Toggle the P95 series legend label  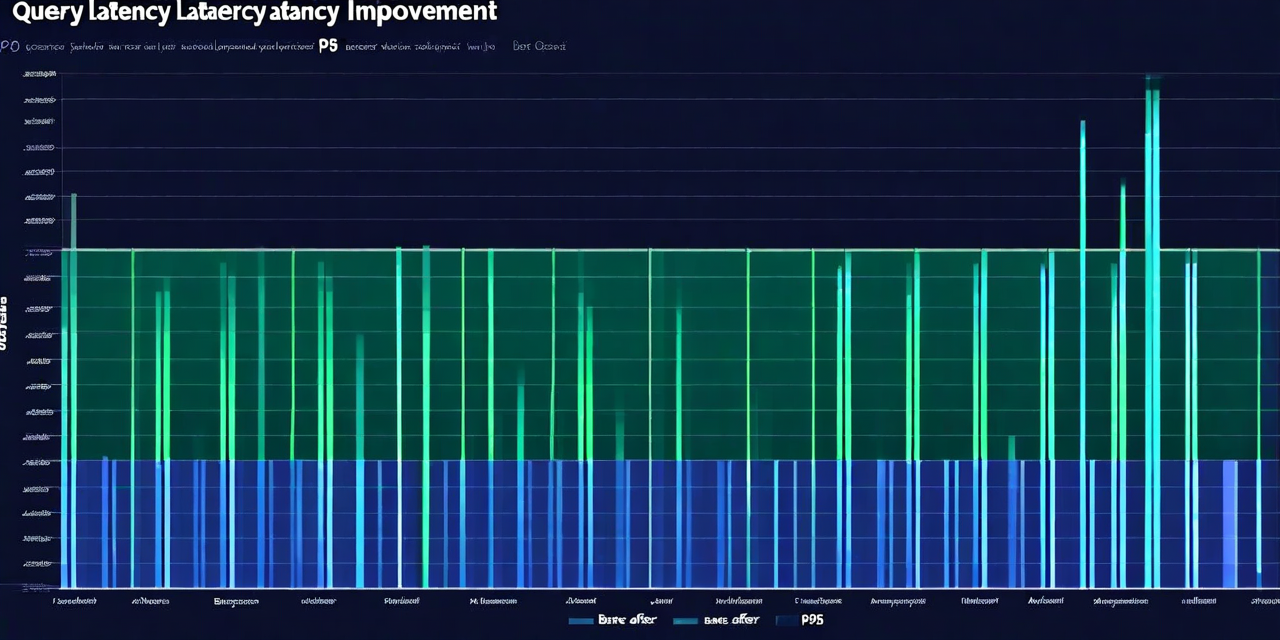click(x=812, y=620)
